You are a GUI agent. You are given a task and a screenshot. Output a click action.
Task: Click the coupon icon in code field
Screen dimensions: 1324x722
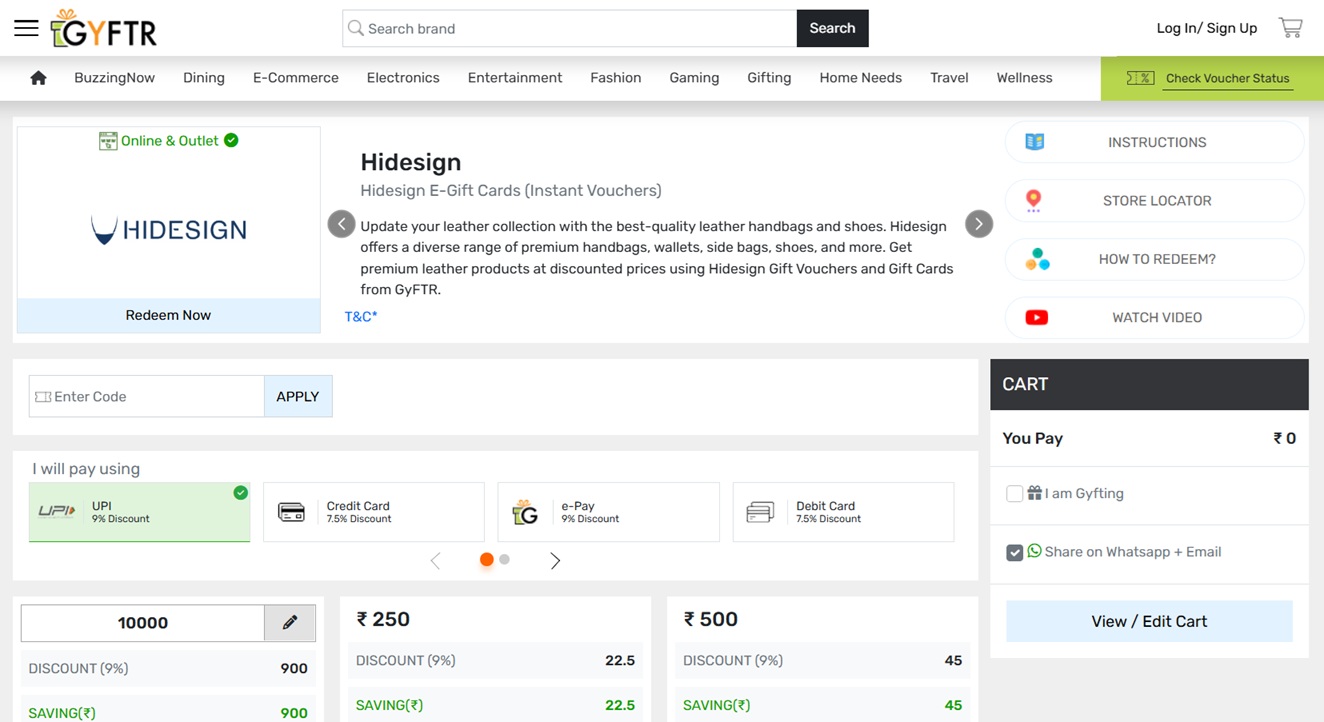(43, 397)
